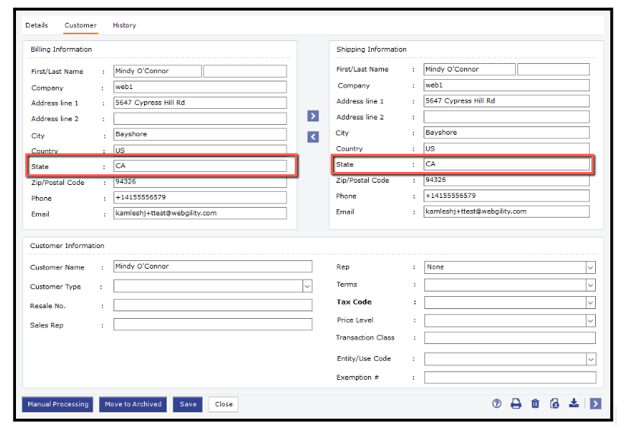Click the help question mark icon
The image size is (624, 430).
[x=497, y=404]
